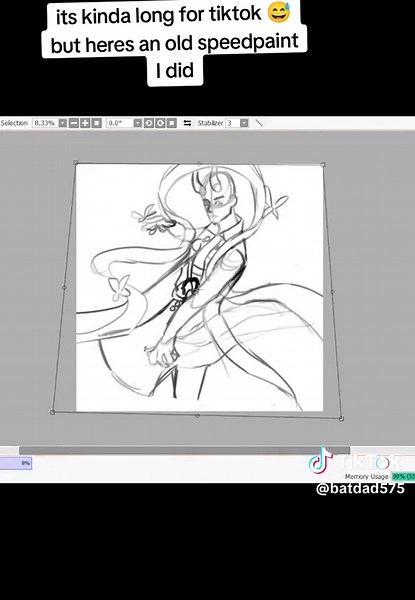Rotate the canvas clockwise
The height and width of the screenshot is (600, 415).
click(x=160, y=123)
